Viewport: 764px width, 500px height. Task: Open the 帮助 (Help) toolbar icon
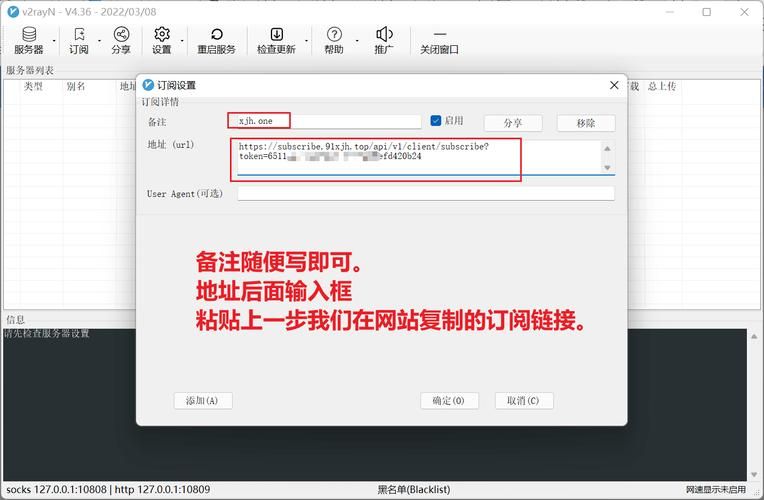point(334,40)
